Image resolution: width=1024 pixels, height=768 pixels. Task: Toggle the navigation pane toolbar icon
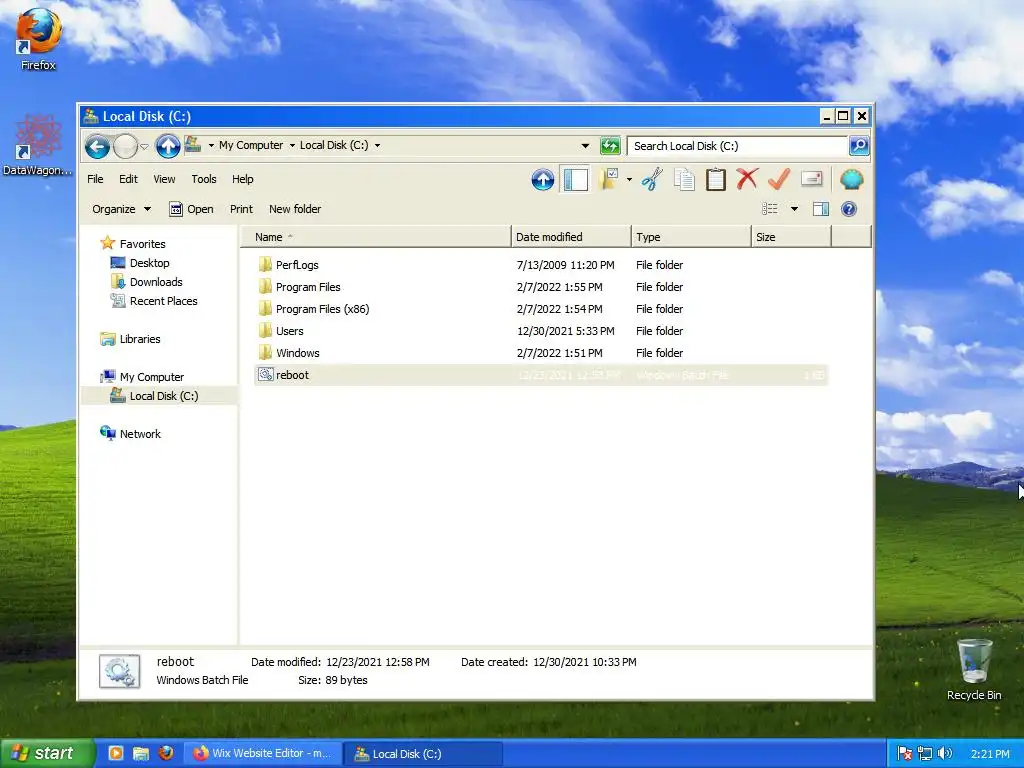click(x=575, y=179)
